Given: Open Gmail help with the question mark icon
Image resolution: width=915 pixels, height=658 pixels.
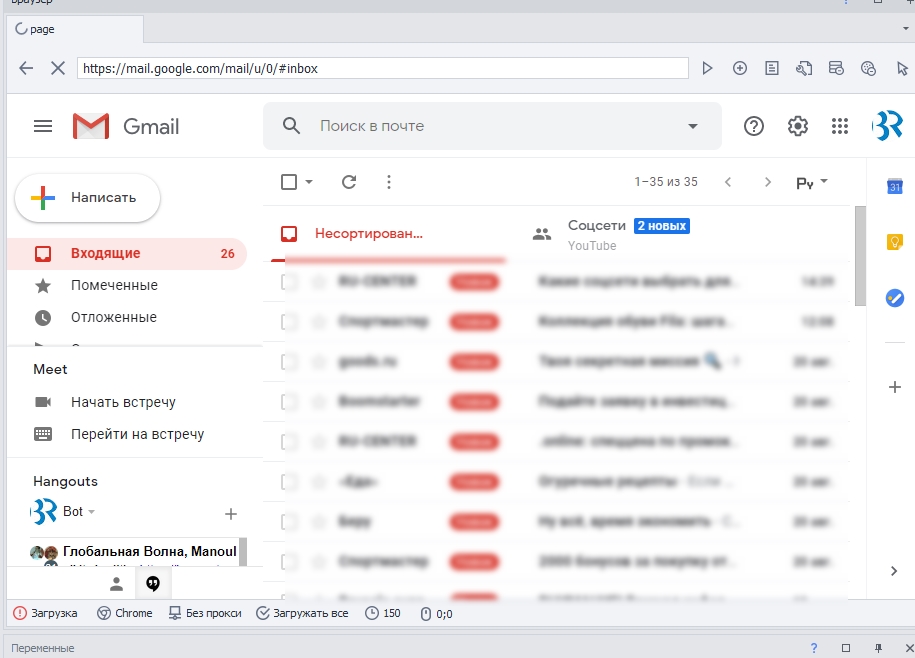Looking at the screenshot, I should pyautogui.click(x=754, y=126).
